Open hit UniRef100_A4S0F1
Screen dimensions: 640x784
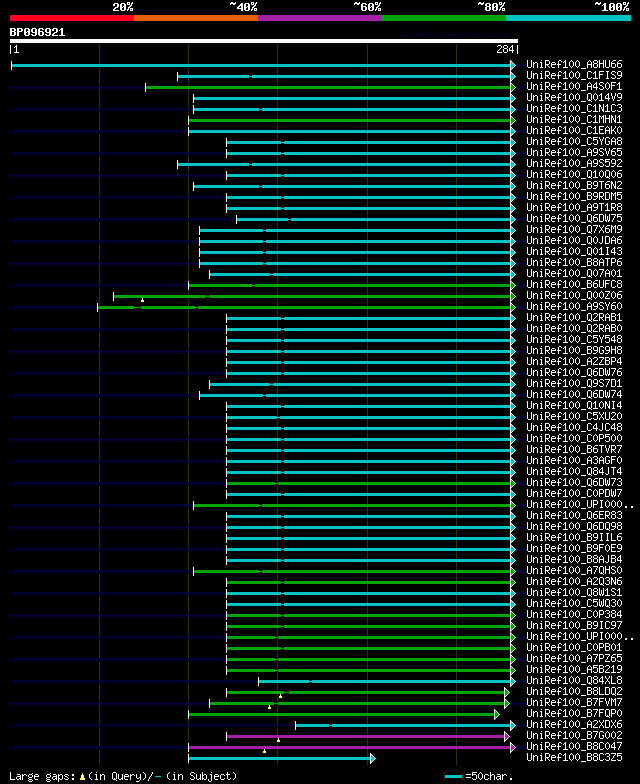(574, 86)
